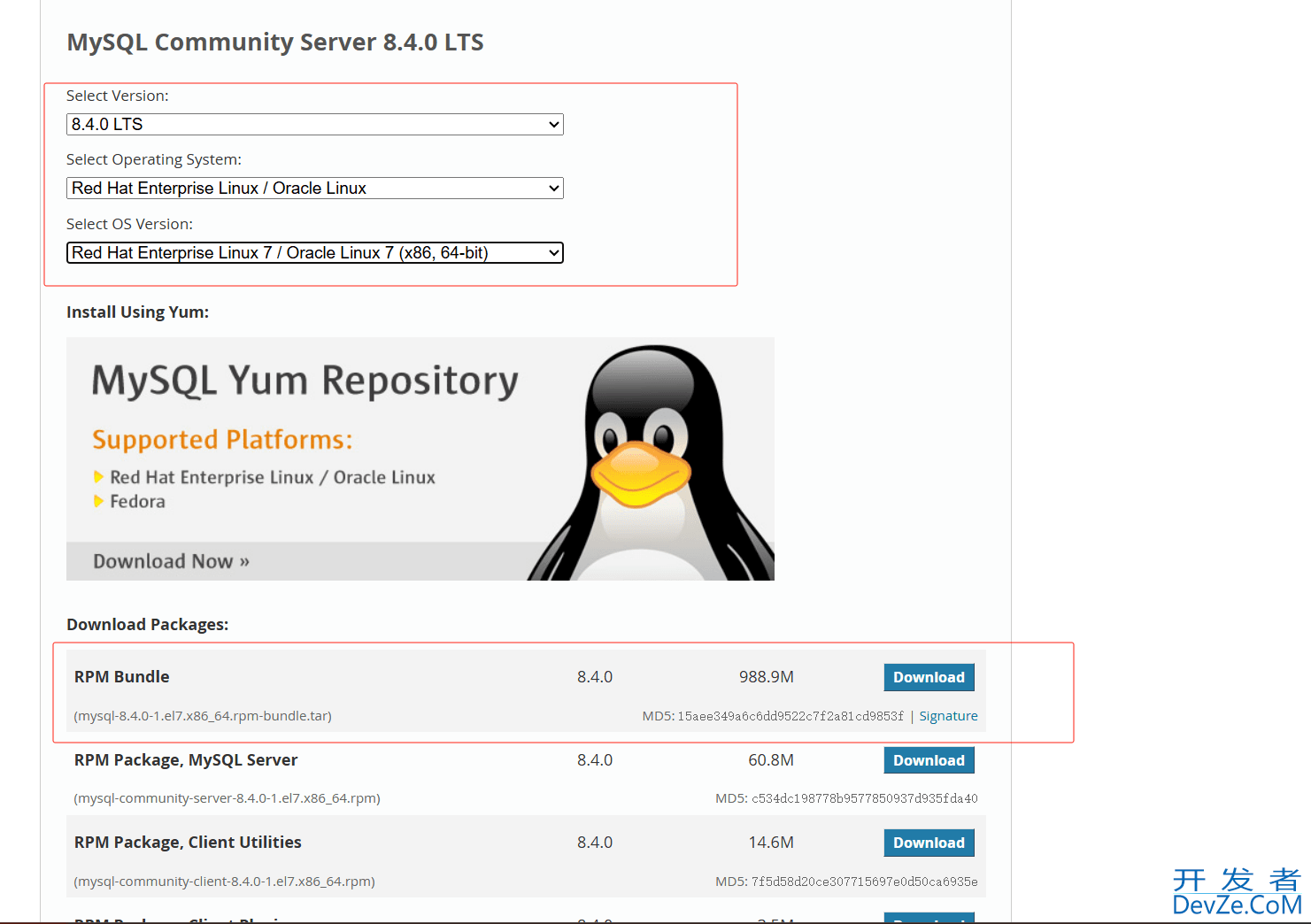Click the 14.6M size value
The height and width of the screenshot is (924, 1311).
pos(771,843)
